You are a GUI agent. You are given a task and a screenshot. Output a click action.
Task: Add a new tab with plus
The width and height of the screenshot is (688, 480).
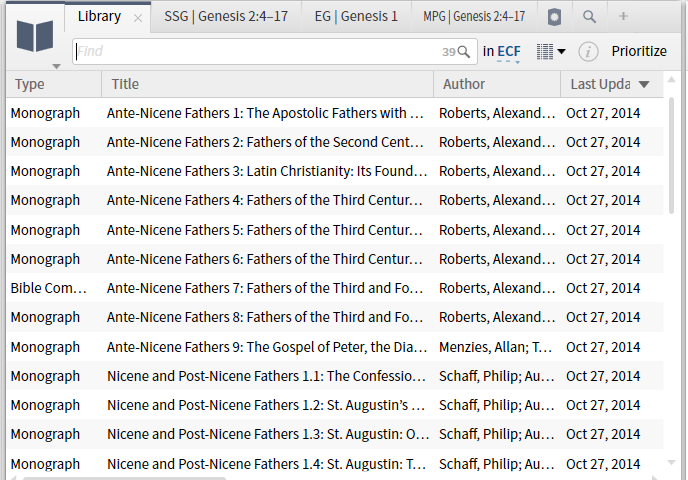pyautogui.click(x=623, y=16)
